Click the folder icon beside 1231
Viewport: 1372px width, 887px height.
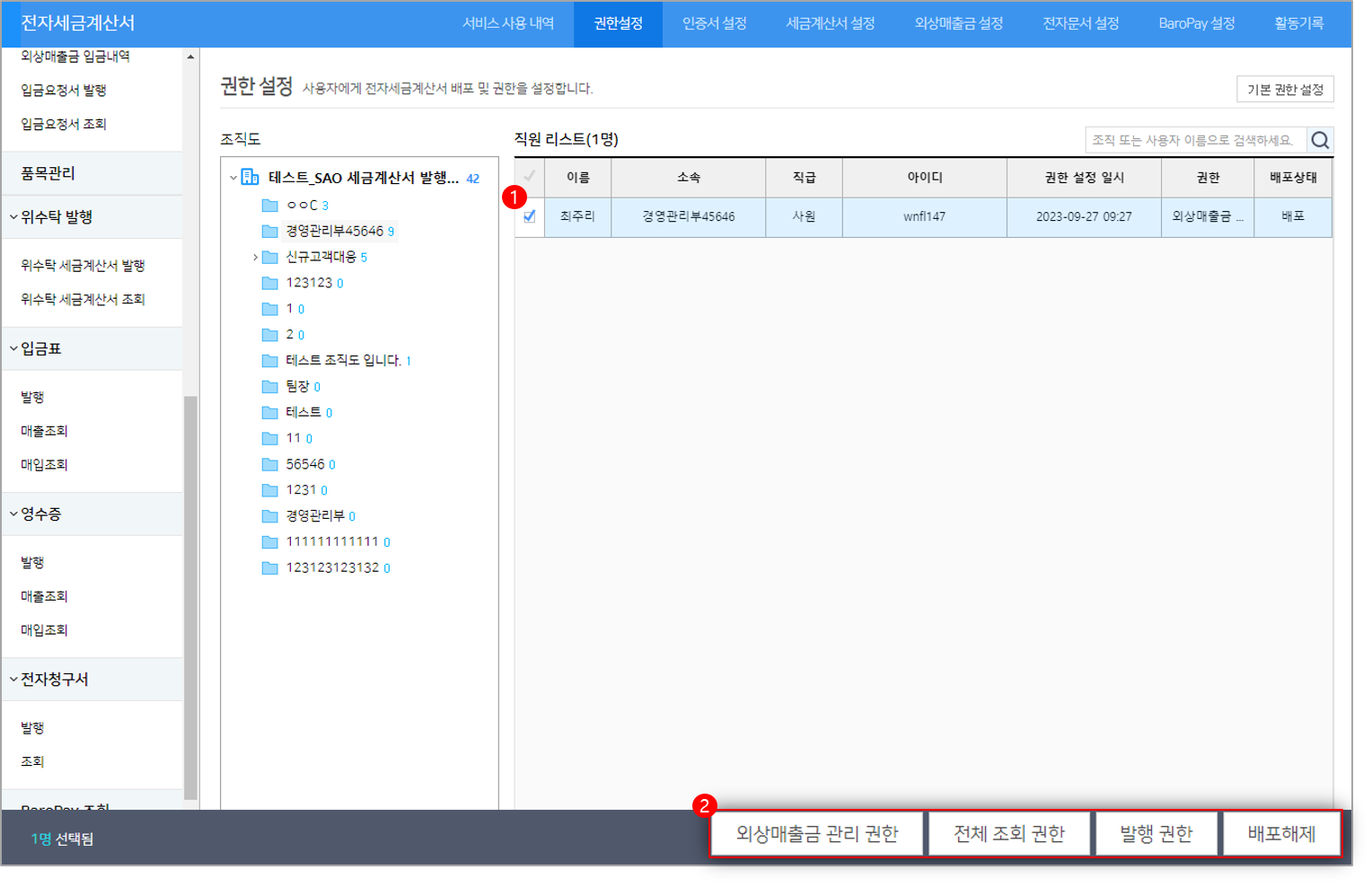(269, 491)
